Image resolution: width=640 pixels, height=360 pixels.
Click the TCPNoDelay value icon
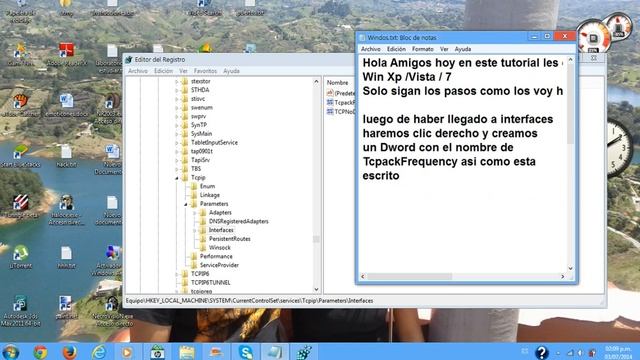point(330,111)
